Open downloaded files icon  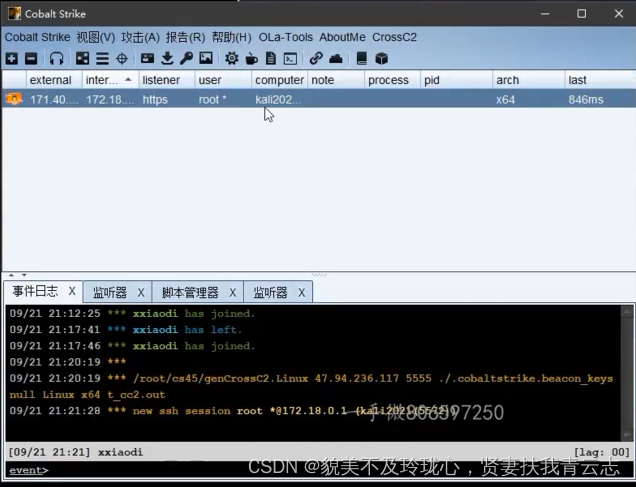click(x=167, y=59)
